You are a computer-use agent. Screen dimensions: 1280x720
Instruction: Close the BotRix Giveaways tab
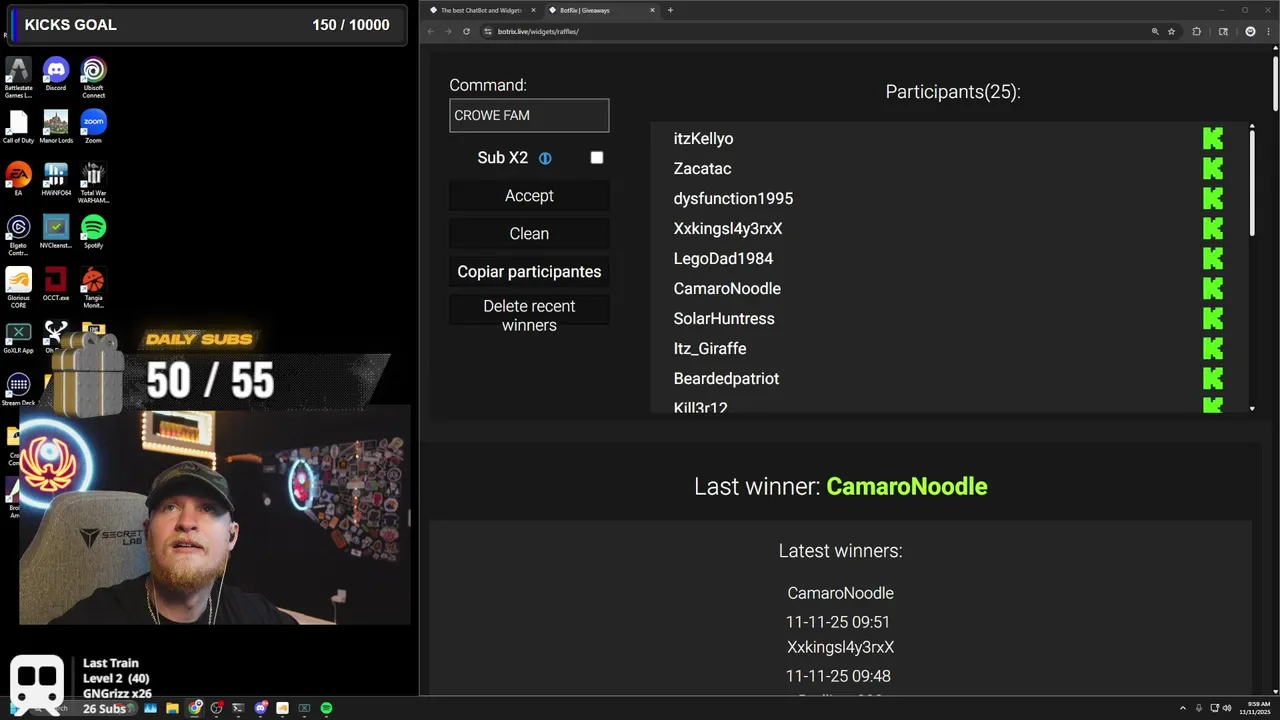coord(653,10)
